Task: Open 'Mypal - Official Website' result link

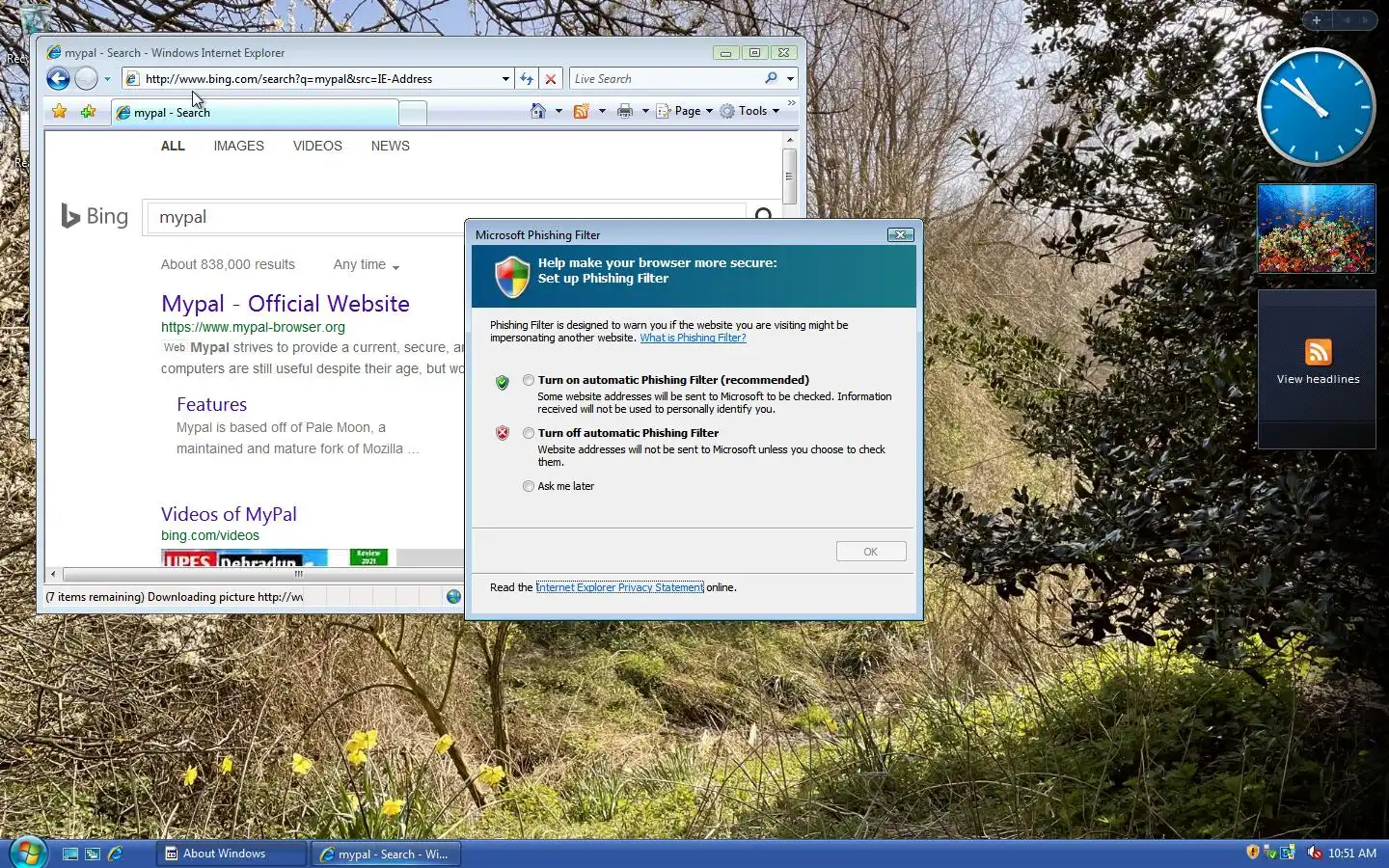Action: (x=286, y=304)
